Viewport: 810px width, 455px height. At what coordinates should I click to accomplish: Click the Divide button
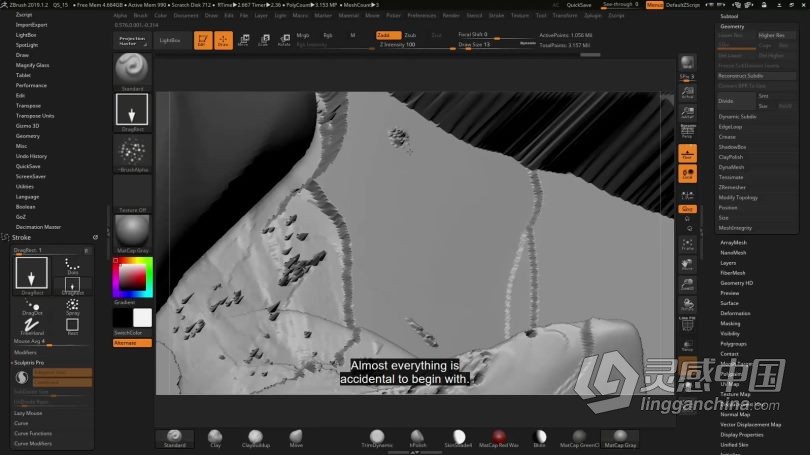click(736, 101)
